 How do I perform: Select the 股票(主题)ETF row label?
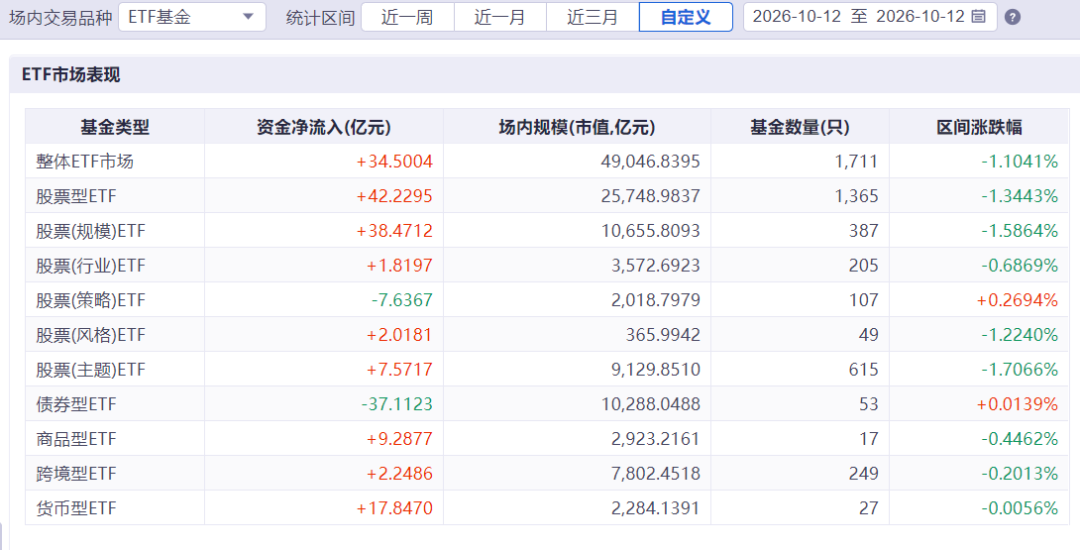(x=91, y=370)
